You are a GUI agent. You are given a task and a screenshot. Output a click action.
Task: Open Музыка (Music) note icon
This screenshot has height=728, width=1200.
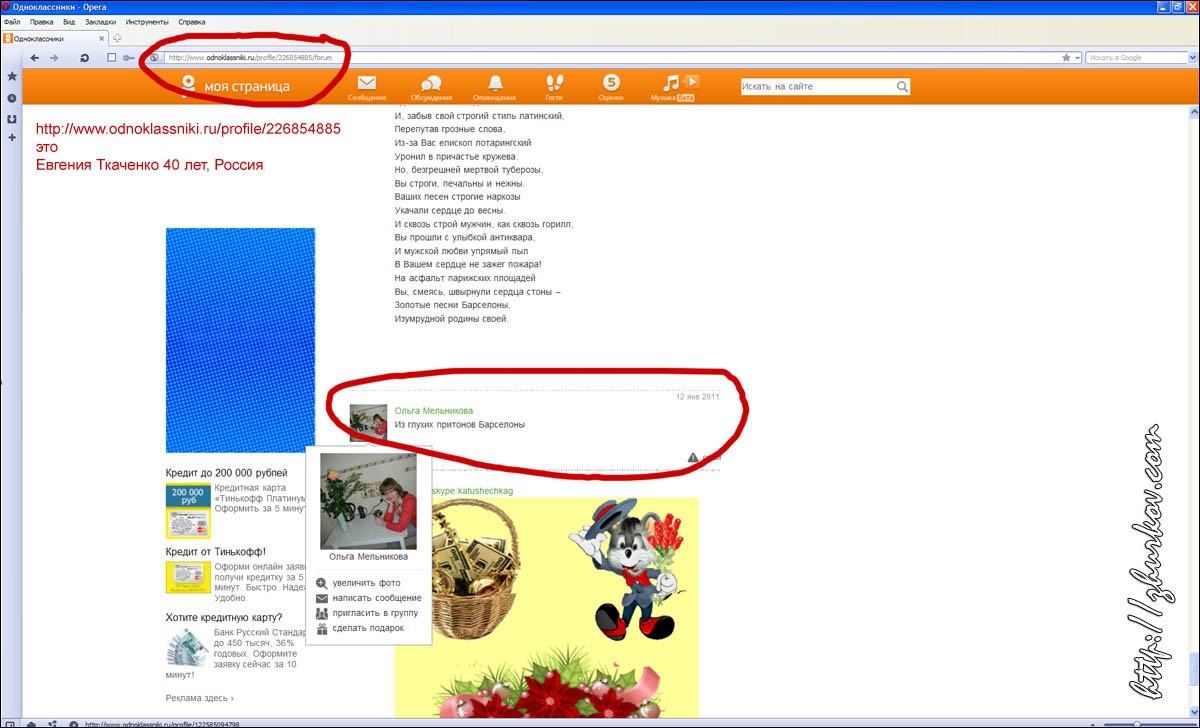672,84
